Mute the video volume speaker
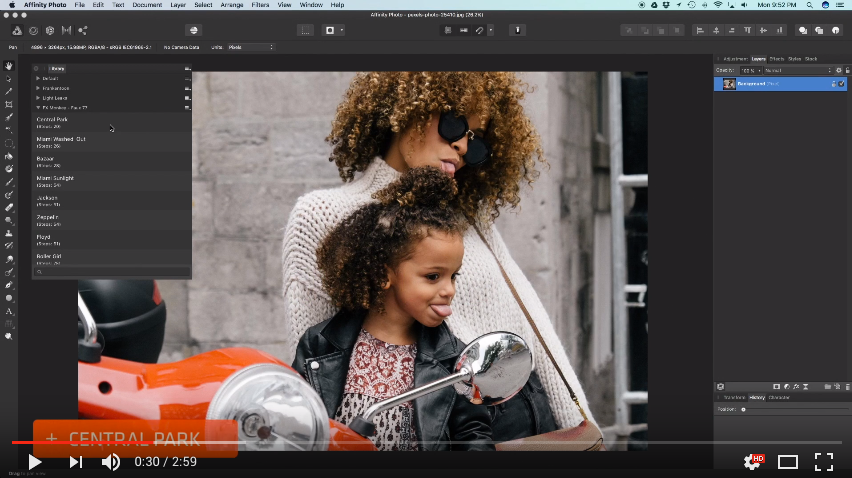852x478 pixels. point(111,461)
